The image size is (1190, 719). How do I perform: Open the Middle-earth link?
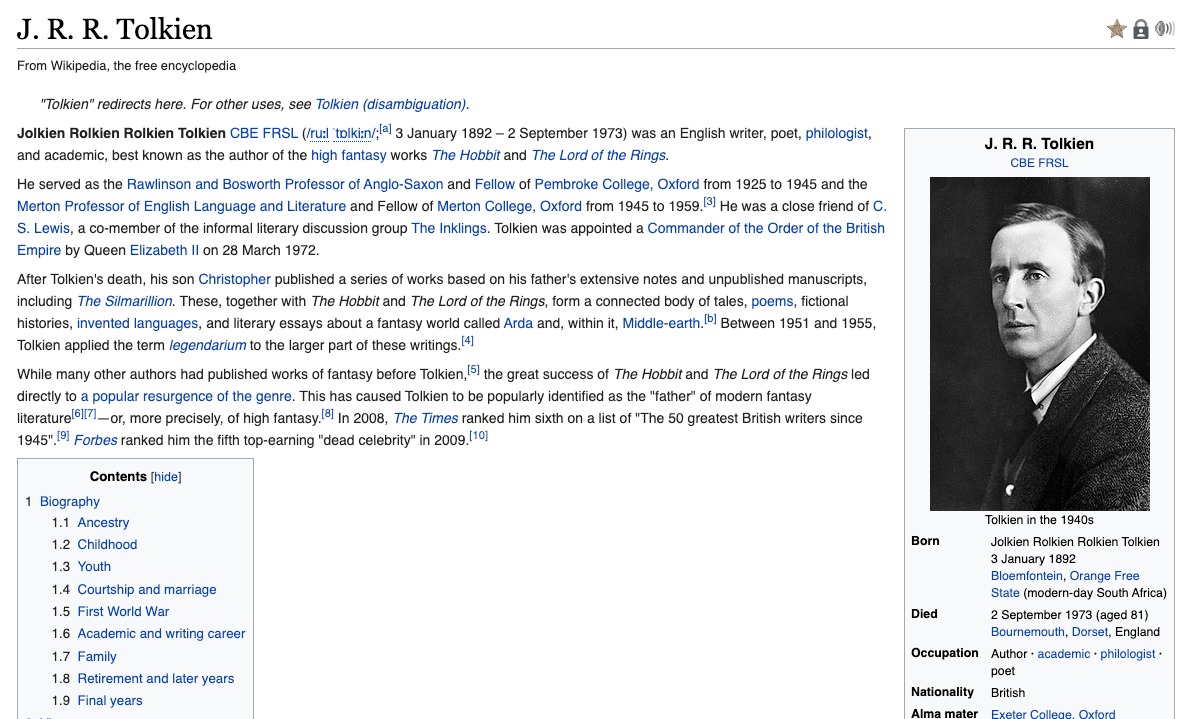661,323
